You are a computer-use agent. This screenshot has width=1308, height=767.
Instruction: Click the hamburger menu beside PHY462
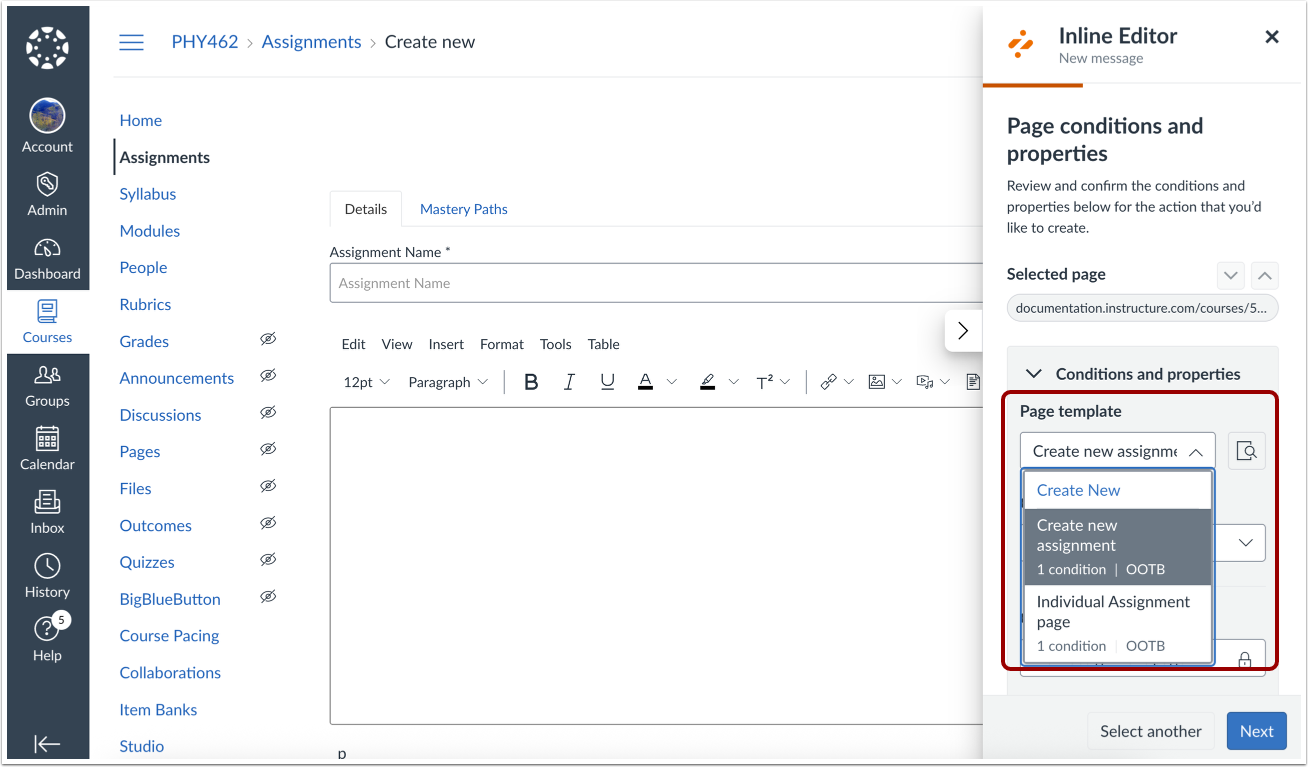point(131,42)
